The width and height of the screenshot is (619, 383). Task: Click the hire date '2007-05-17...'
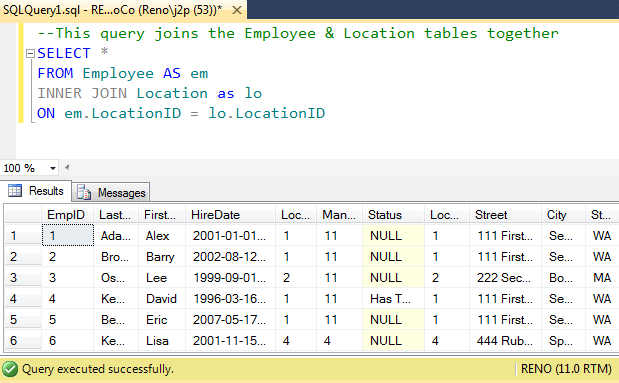(231, 319)
